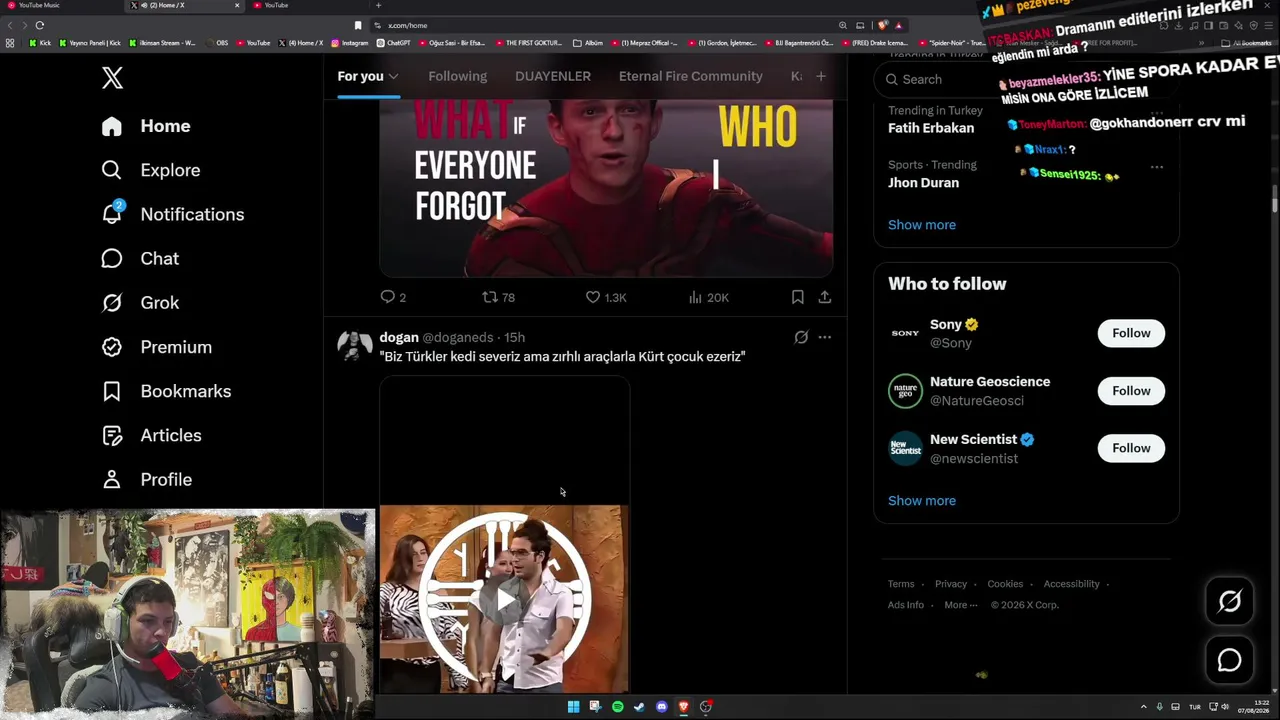This screenshot has height=720, width=1280.
Task: Follow the New Scientist account
Action: tap(1131, 448)
